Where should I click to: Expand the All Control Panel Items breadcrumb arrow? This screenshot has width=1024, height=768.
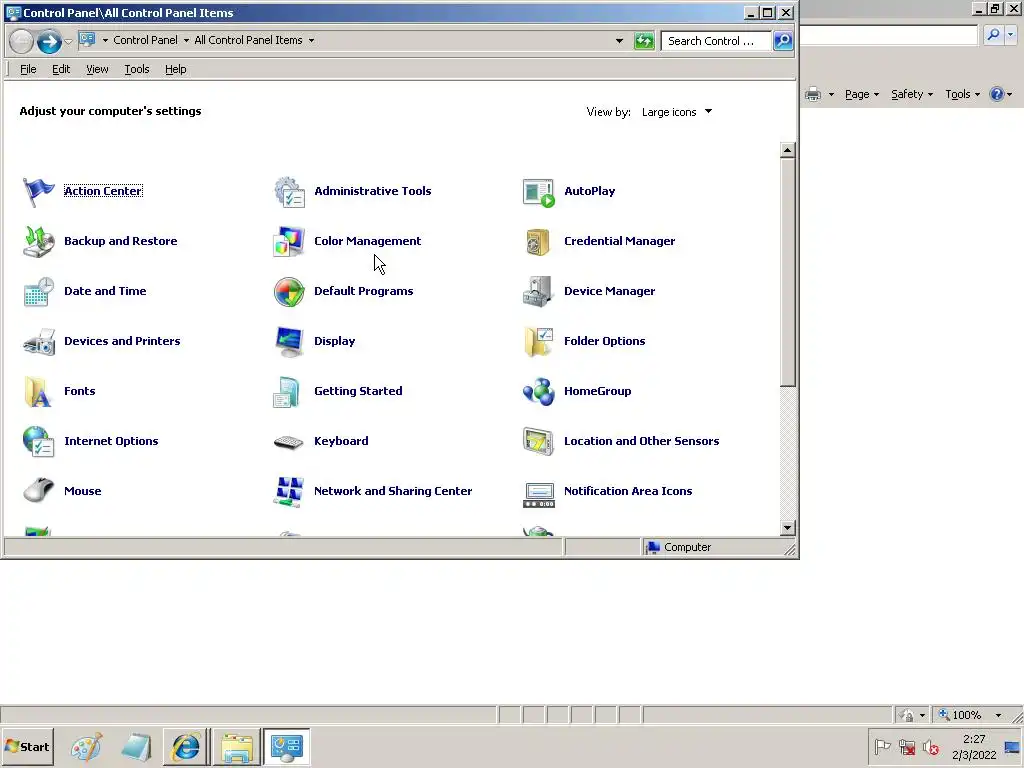[x=312, y=40]
